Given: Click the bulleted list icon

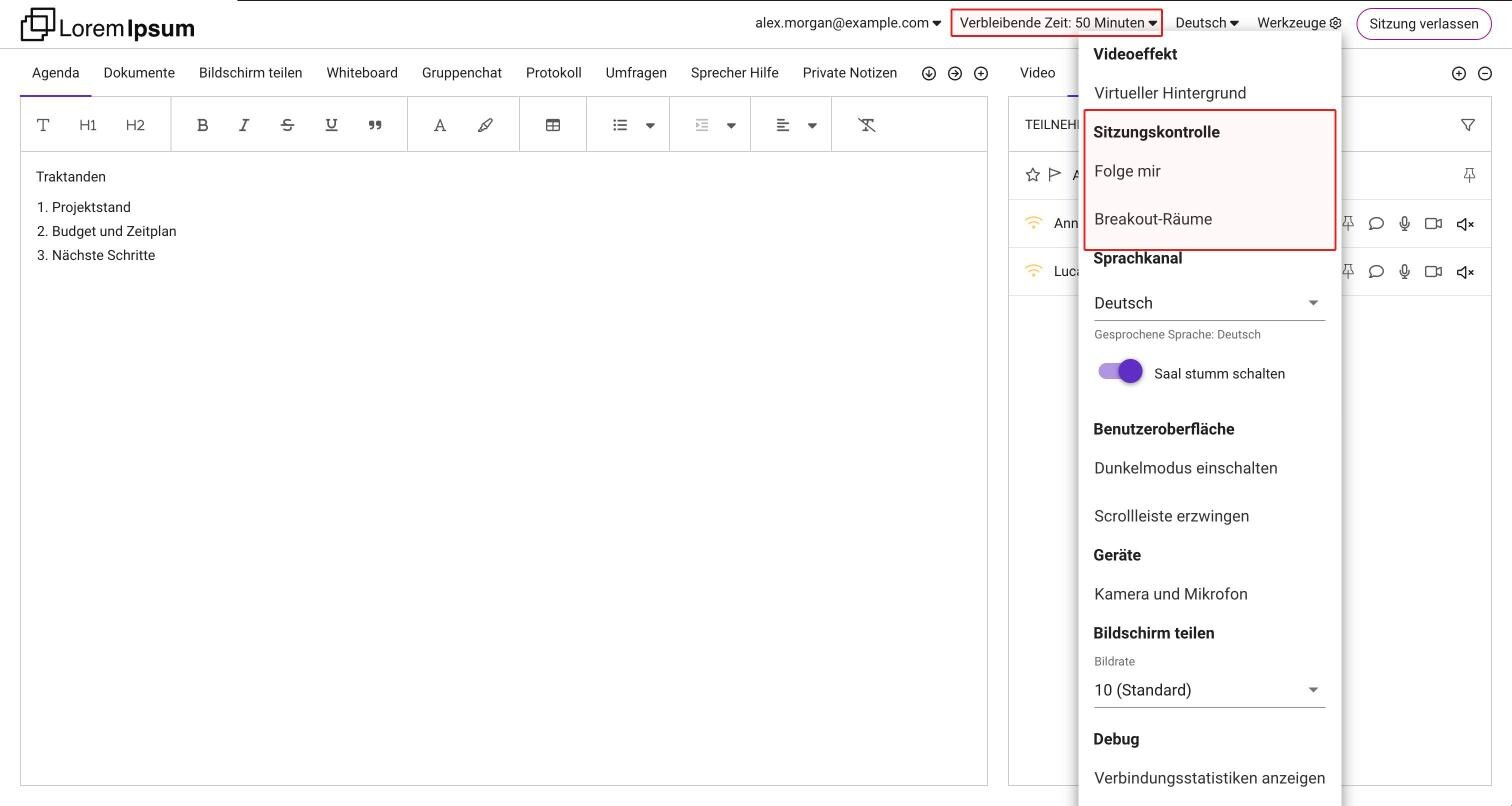Looking at the screenshot, I should click(620, 125).
